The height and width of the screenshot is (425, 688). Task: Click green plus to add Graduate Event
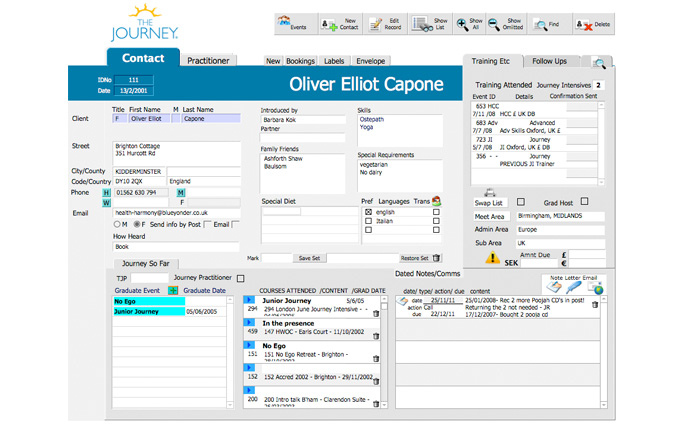coord(173,290)
